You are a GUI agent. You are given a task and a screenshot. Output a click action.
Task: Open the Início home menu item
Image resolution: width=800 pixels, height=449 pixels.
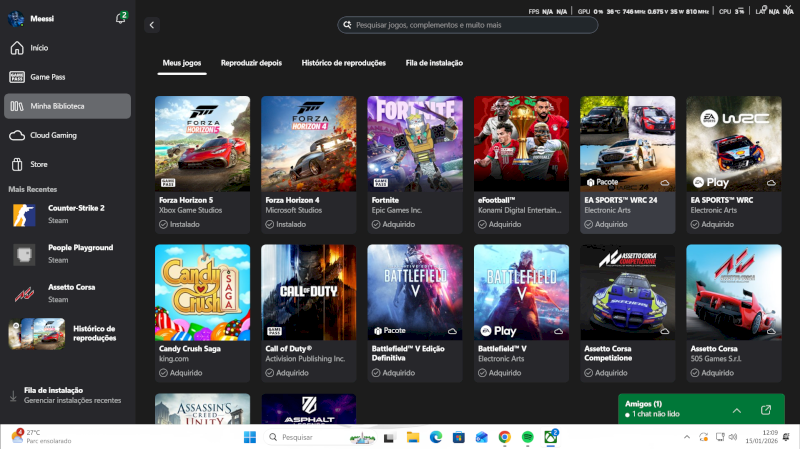(67, 48)
